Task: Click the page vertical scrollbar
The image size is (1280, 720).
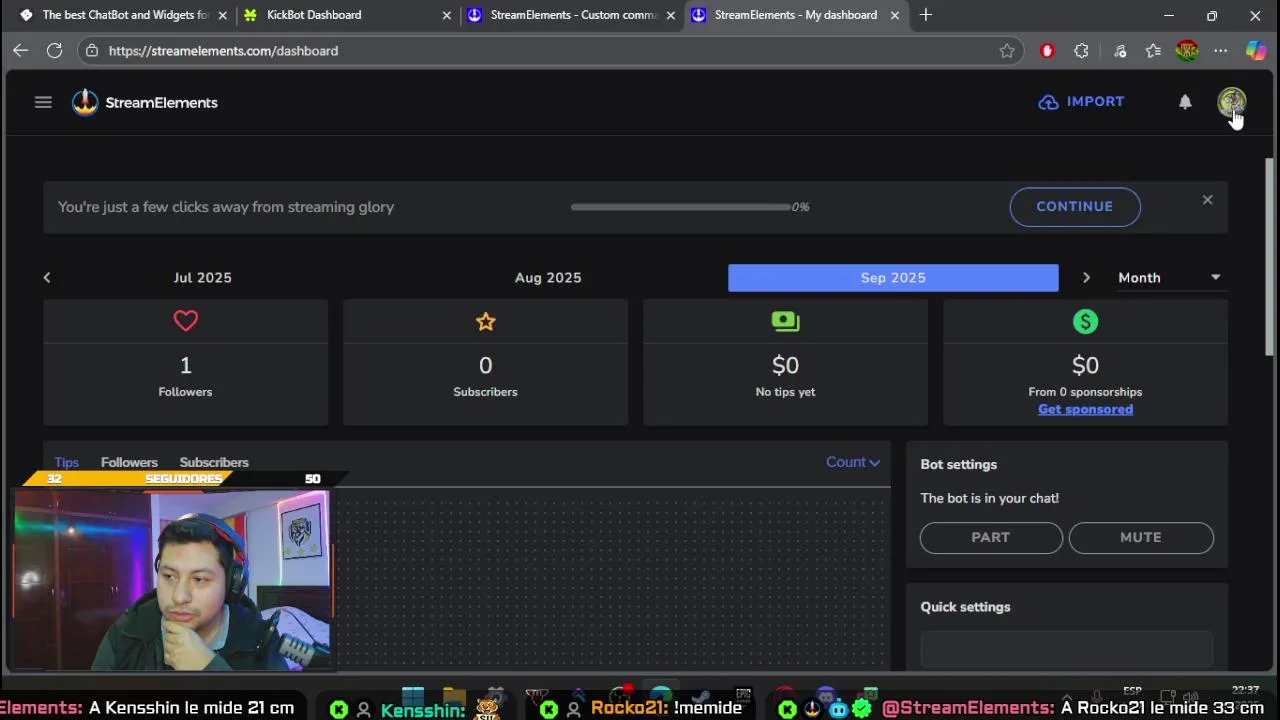Action: pos(1271,255)
